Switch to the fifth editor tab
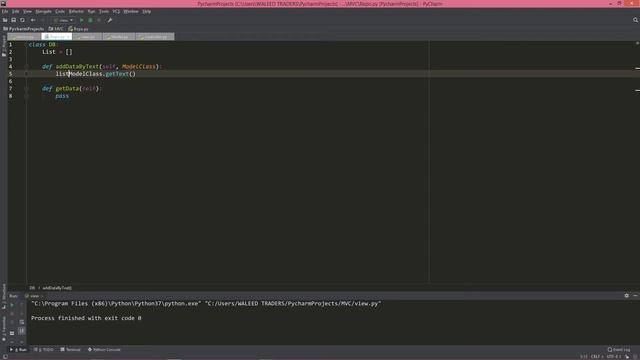Viewport: 640px width, 360px height. (x=155, y=37)
